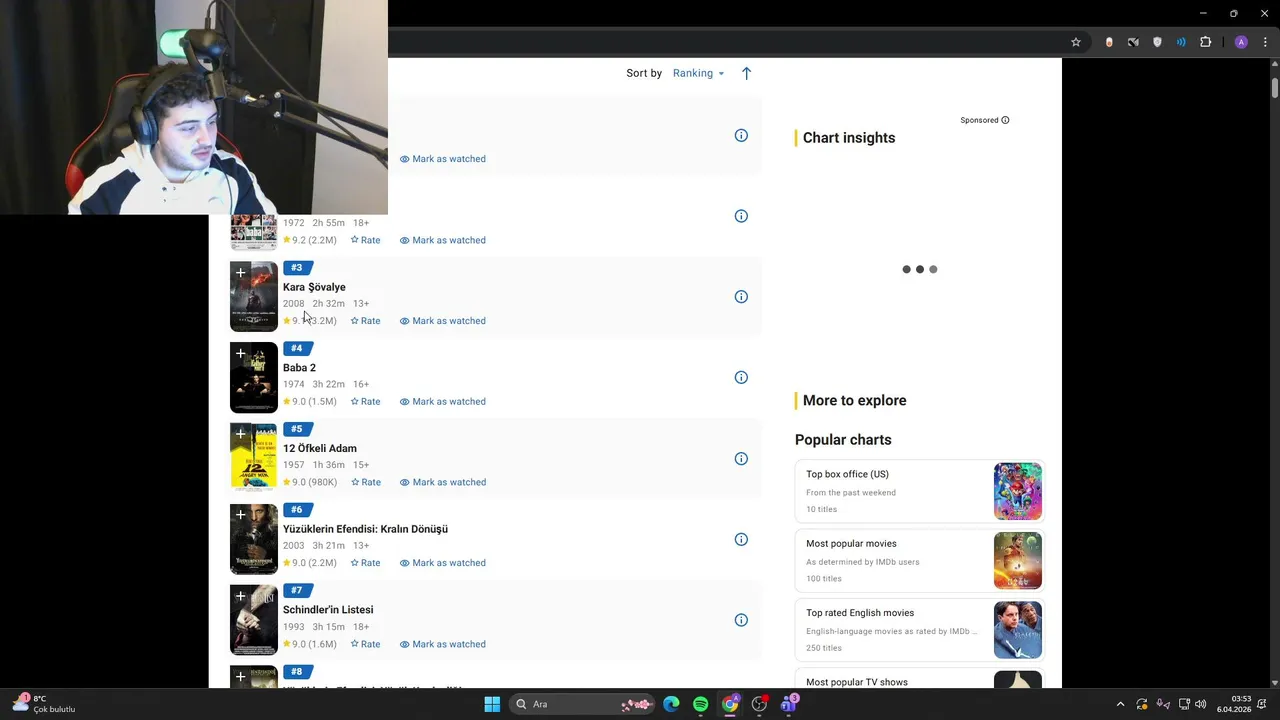
Task: Show hidden system tray icons chevron
Action: pyautogui.click(x=1120, y=704)
